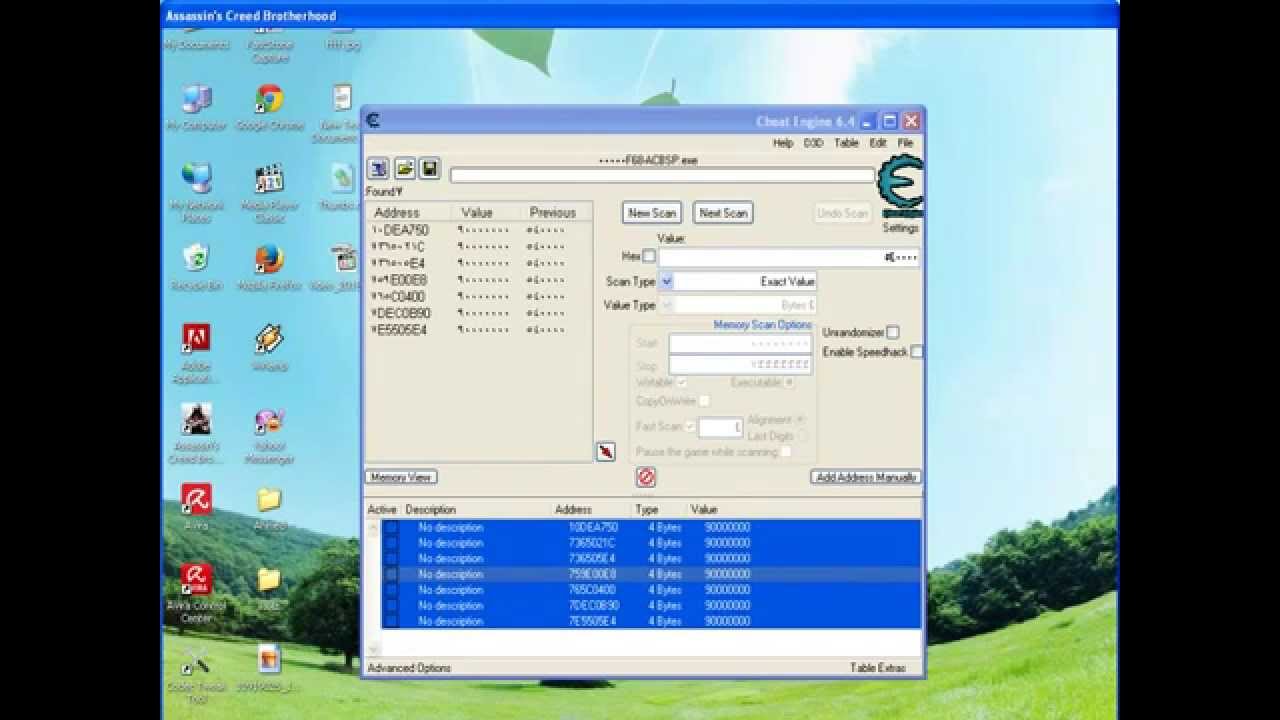Click into the scan Value field
Image resolution: width=1280 pixels, height=720 pixels.
[788, 257]
